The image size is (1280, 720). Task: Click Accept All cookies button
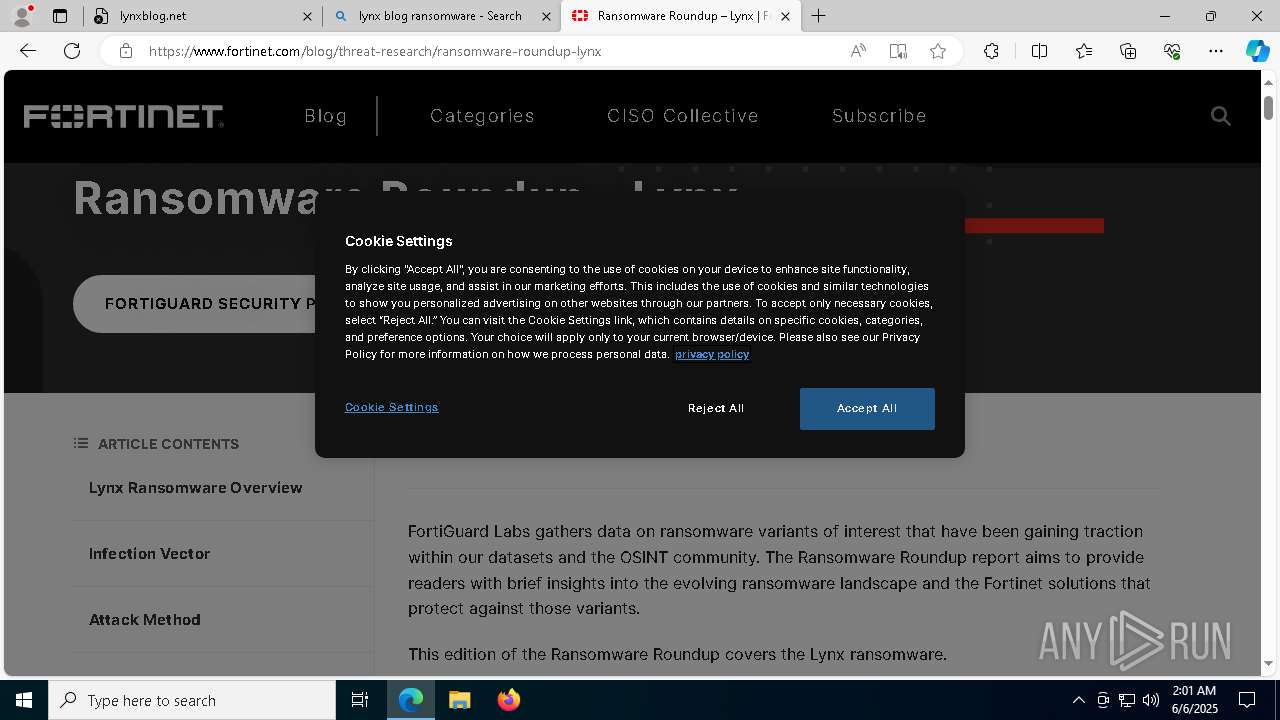click(x=867, y=409)
